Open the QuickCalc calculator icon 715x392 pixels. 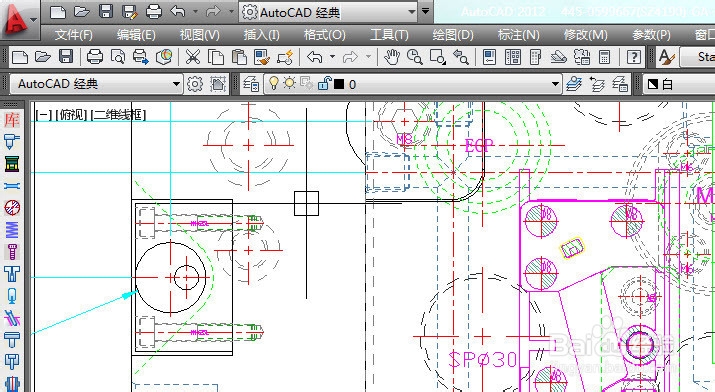(x=605, y=57)
